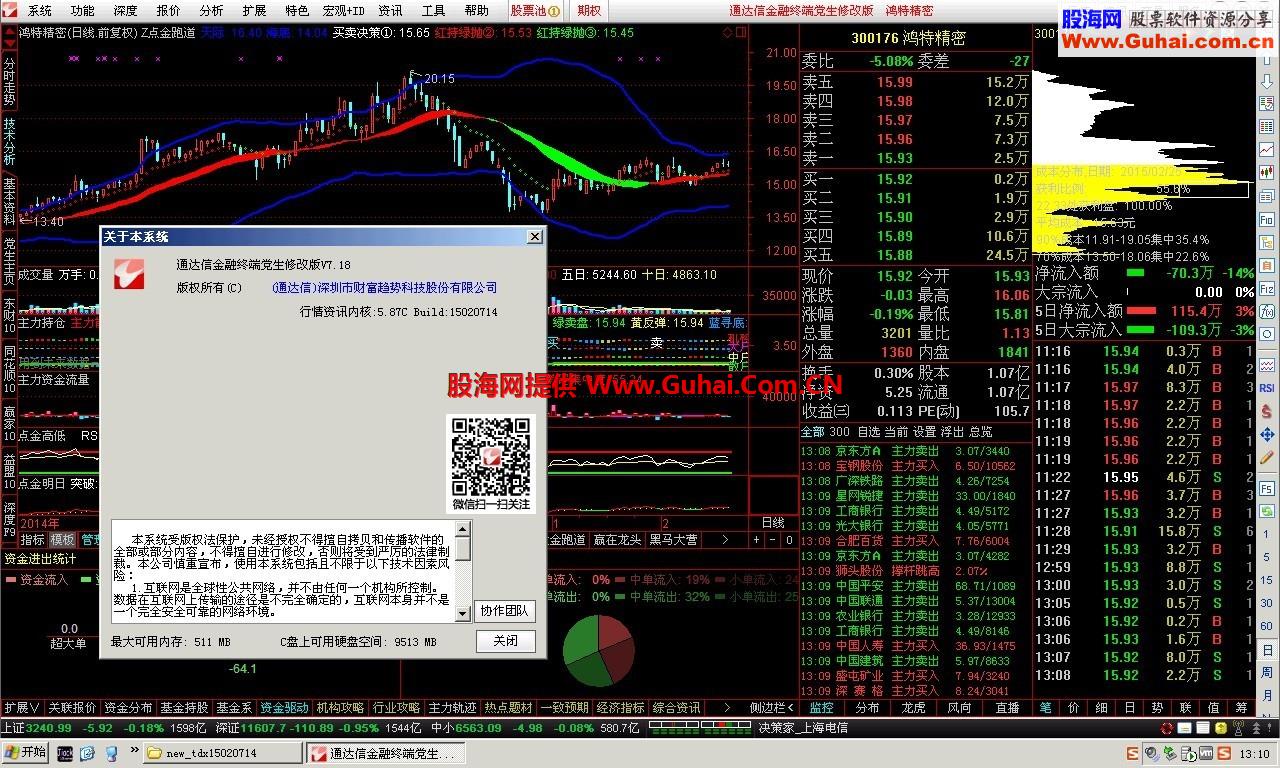Screen dimensions: 1280x768
Task: Click the 期权 toolbar item
Action: [x=590, y=10]
